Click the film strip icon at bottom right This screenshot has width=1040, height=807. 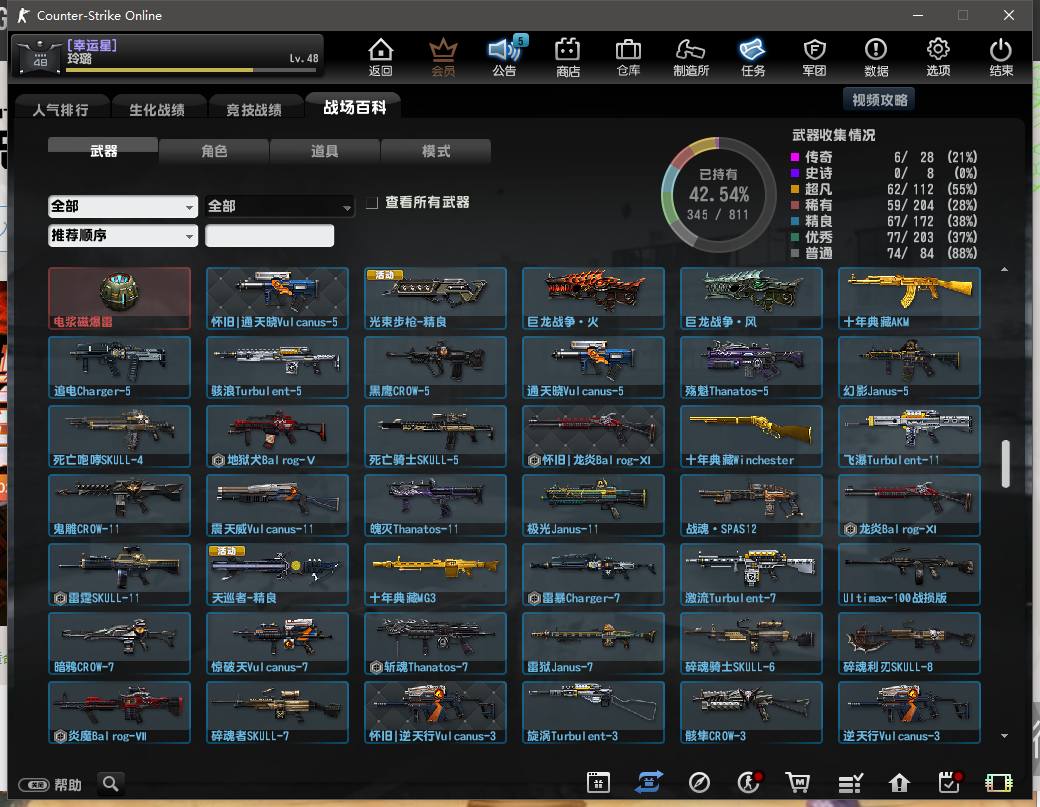coord(998,783)
